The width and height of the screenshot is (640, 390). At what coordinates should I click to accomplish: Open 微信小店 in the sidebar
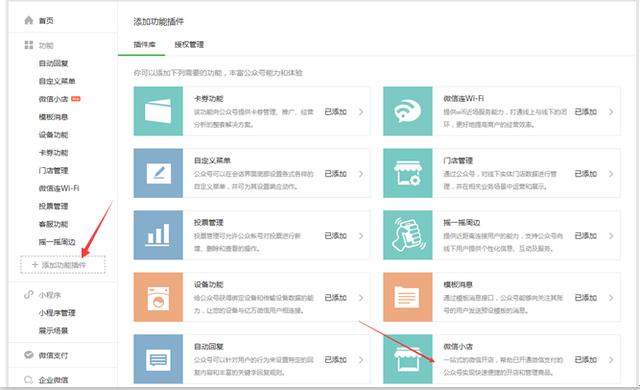(x=53, y=99)
